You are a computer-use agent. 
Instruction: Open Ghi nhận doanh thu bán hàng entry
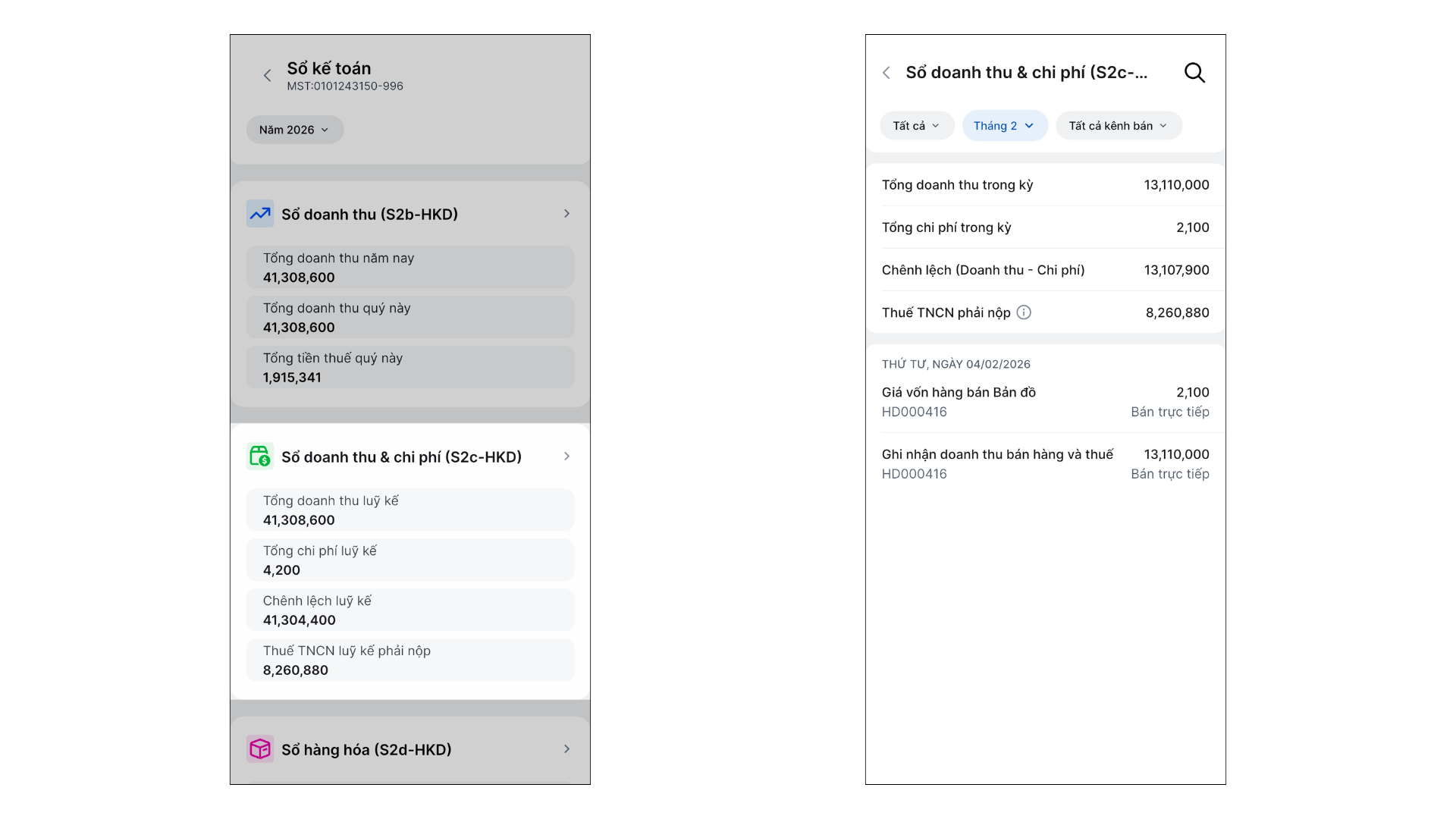[1045, 464]
